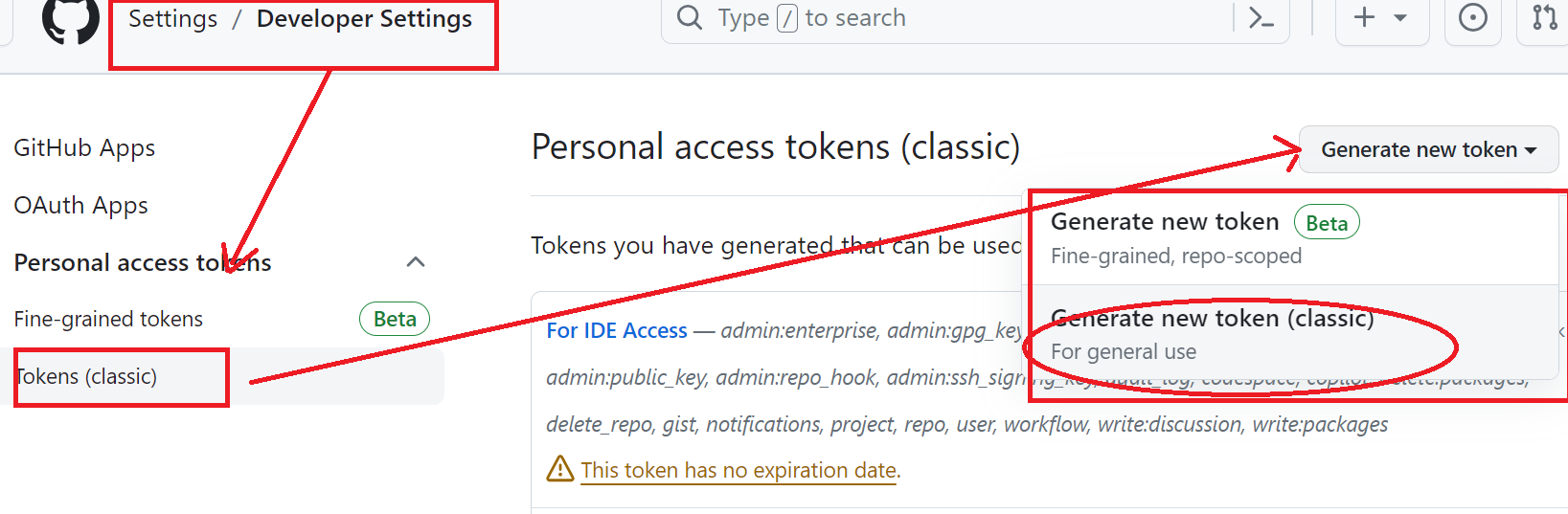Screen dimensions: 1568x514
Task: Click the search magnifier icon
Action: (690, 17)
